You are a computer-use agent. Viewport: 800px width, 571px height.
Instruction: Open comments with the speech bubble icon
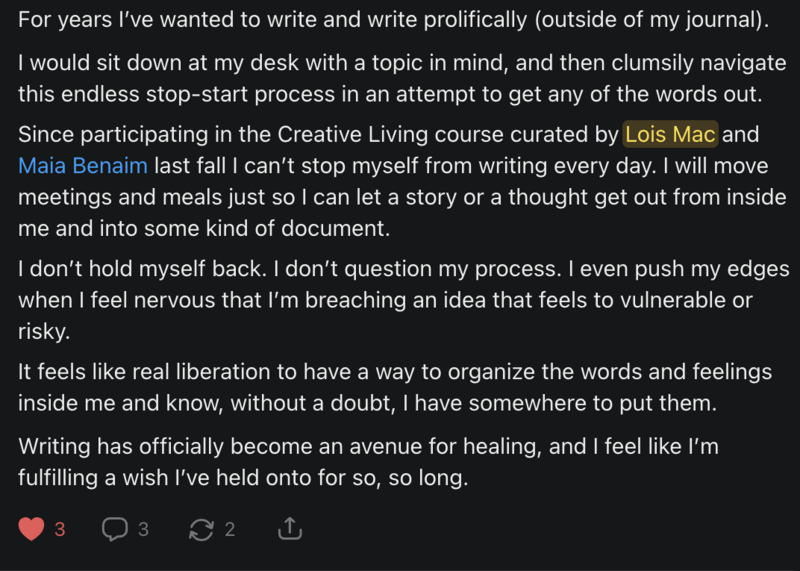[x=115, y=529]
